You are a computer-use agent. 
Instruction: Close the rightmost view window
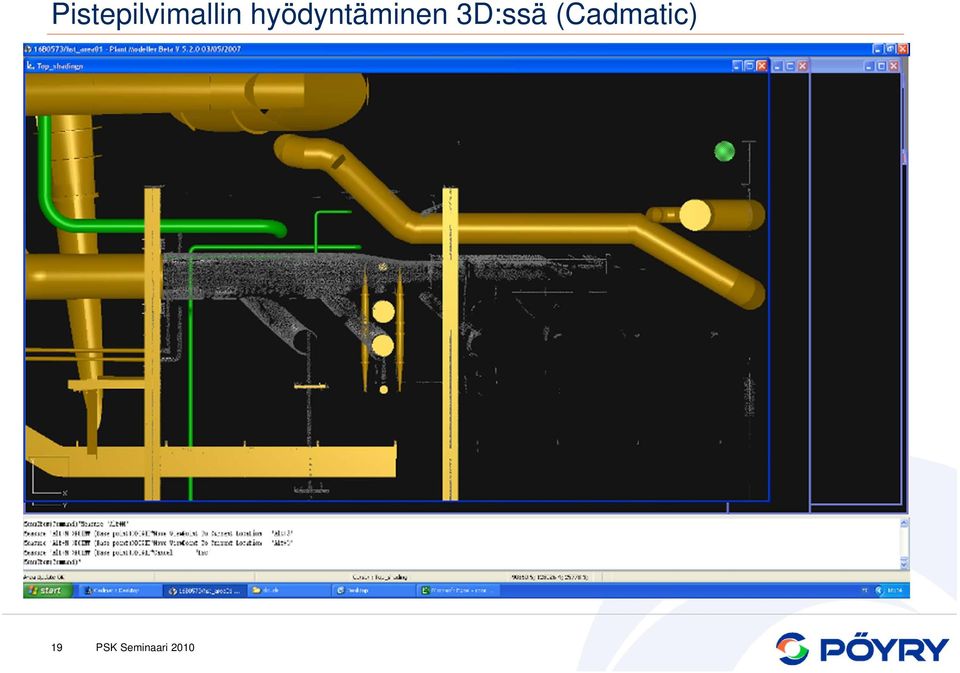(x=894, y=66)
